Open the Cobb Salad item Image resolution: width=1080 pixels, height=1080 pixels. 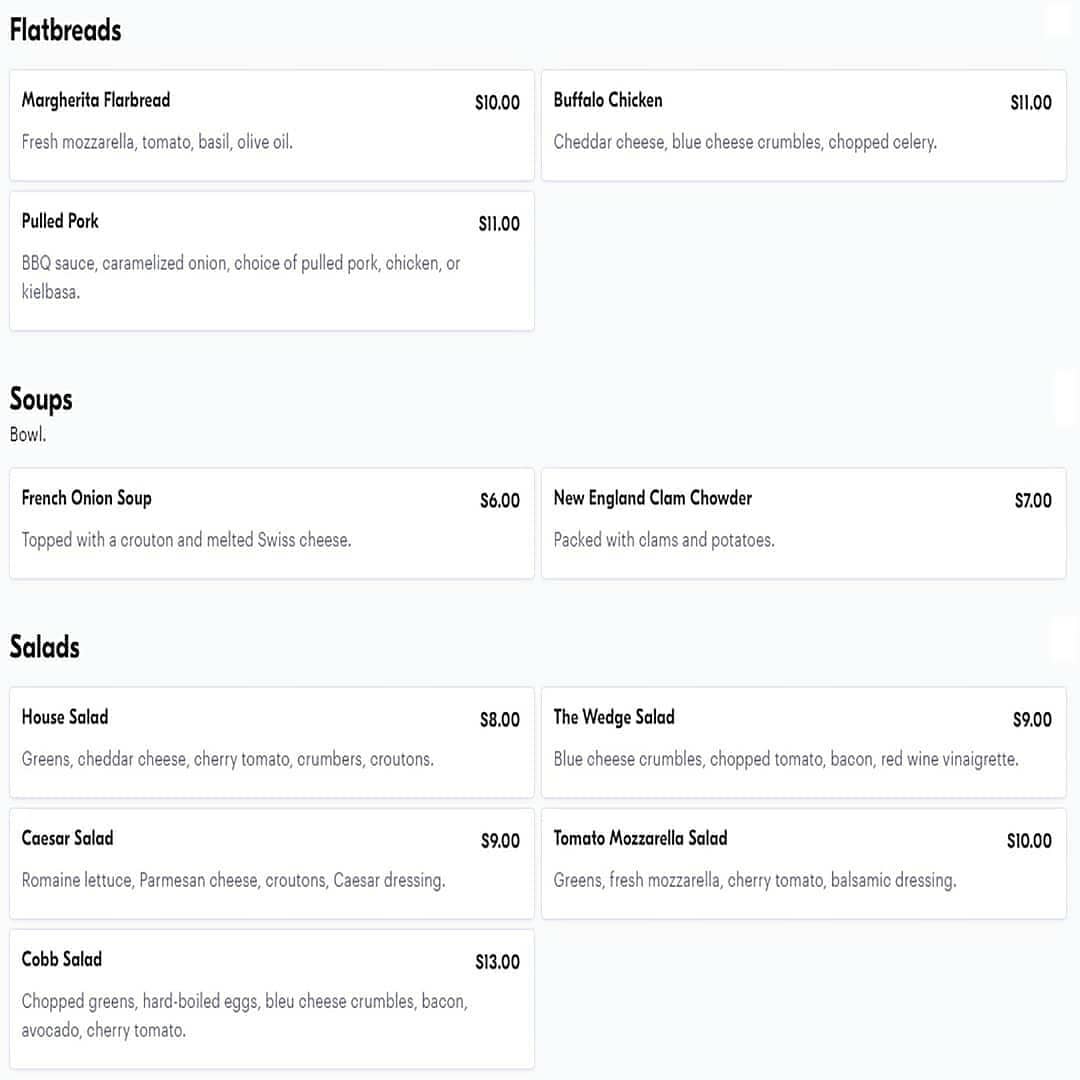click(271, 998)
